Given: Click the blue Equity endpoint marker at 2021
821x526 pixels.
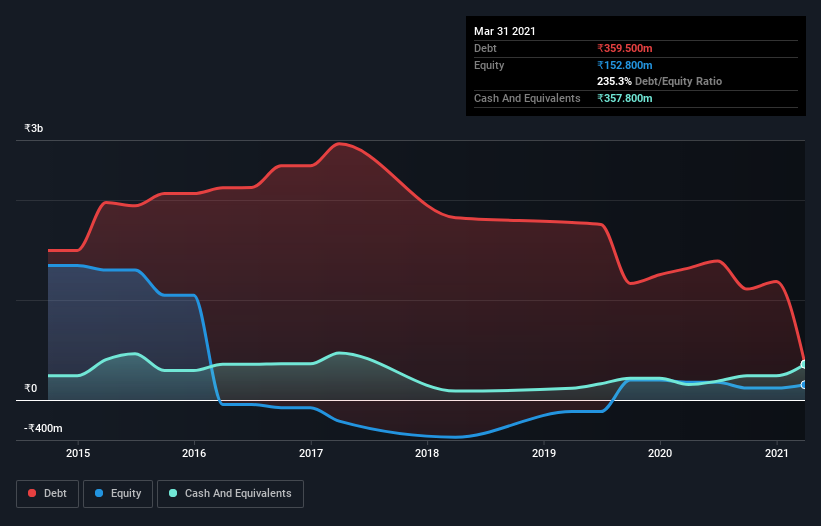Looking at the screenshot, I should [804, 385].
